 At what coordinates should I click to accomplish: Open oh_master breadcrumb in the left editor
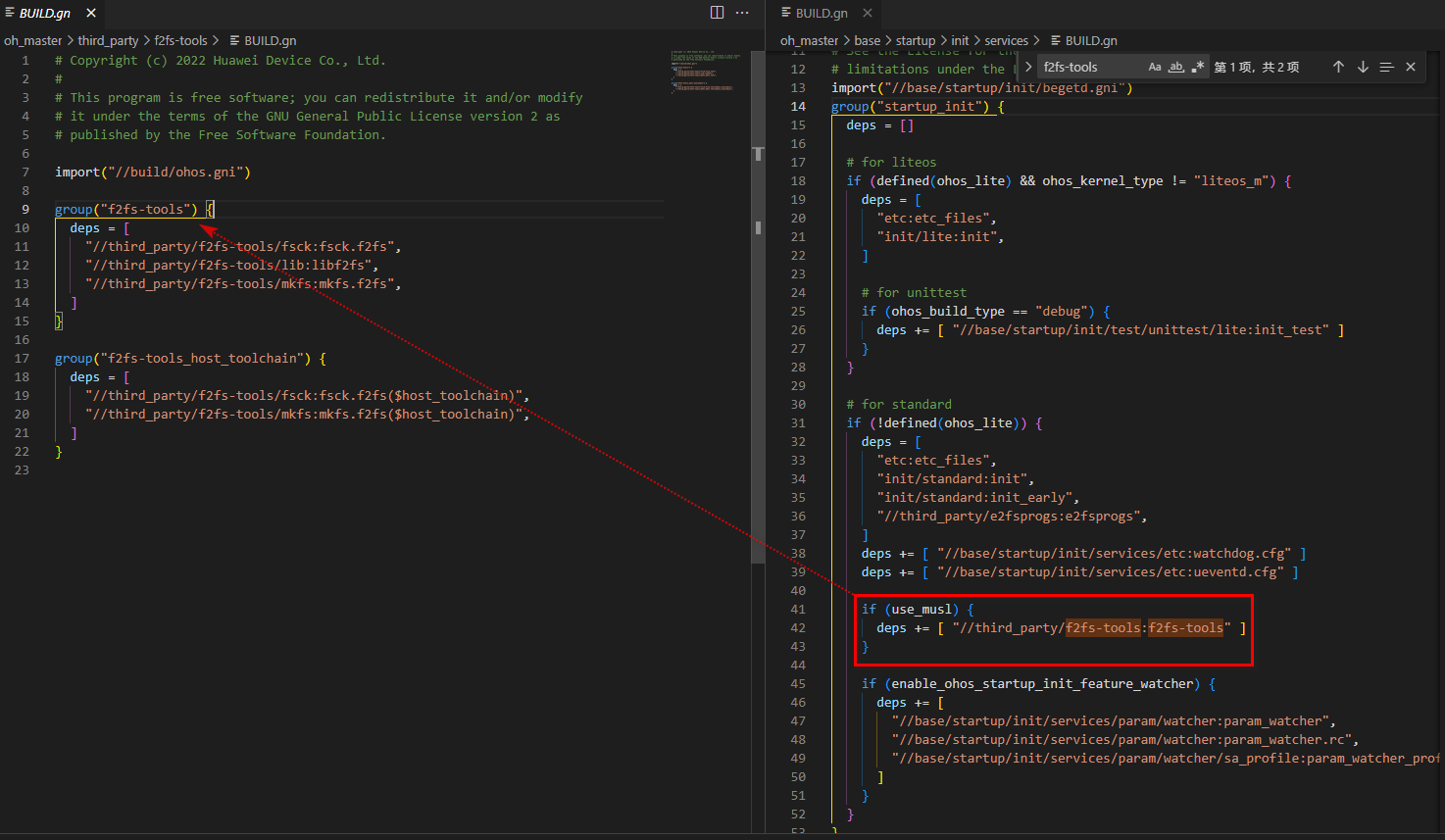pos(32,40)
